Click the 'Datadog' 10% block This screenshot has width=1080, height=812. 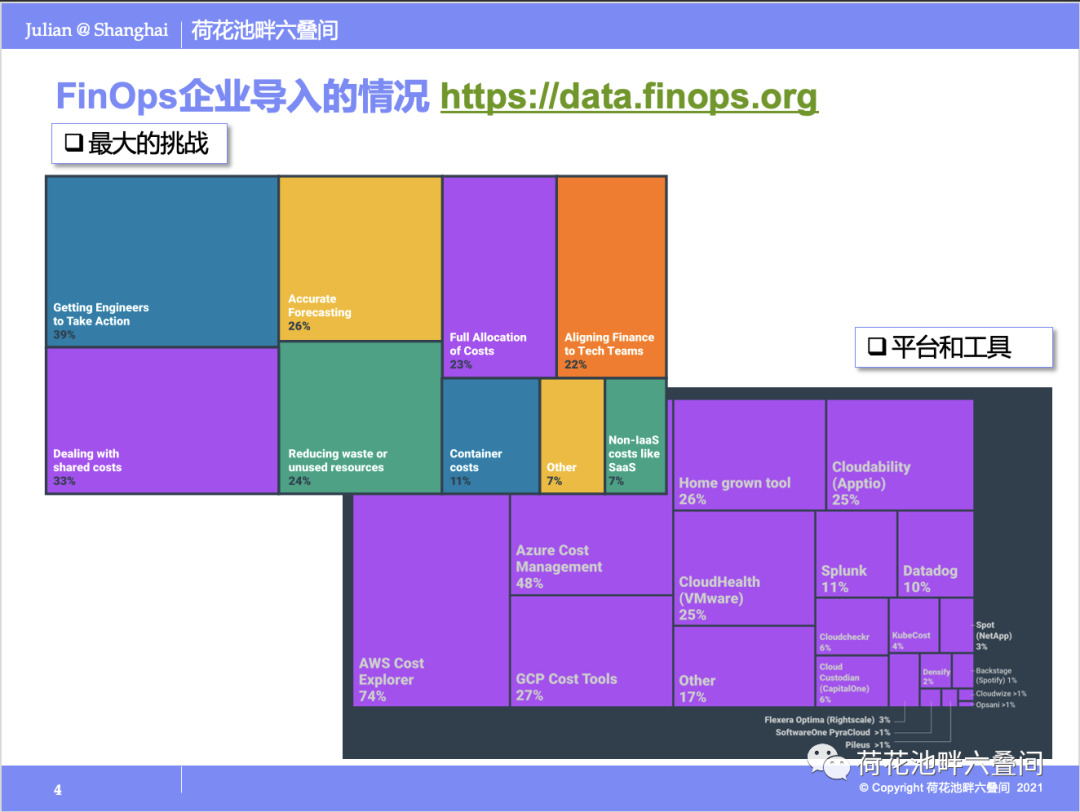click(935, 554)
